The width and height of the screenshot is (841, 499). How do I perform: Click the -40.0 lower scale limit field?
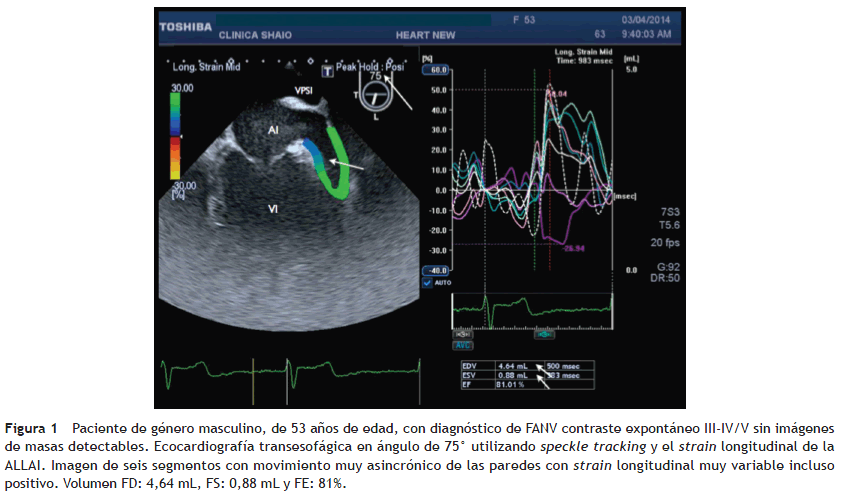[x=436, y=270]
